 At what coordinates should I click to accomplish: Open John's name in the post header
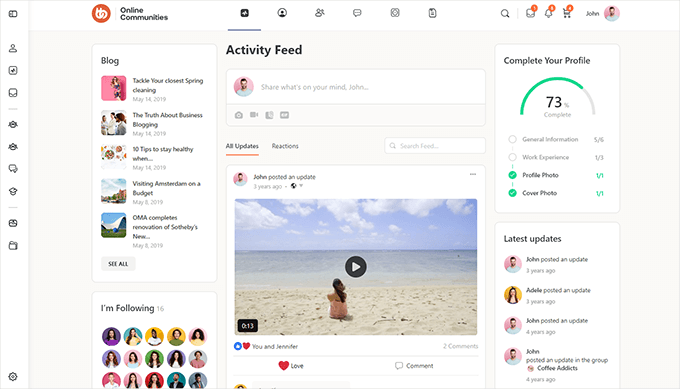click(x=260, y=177)
